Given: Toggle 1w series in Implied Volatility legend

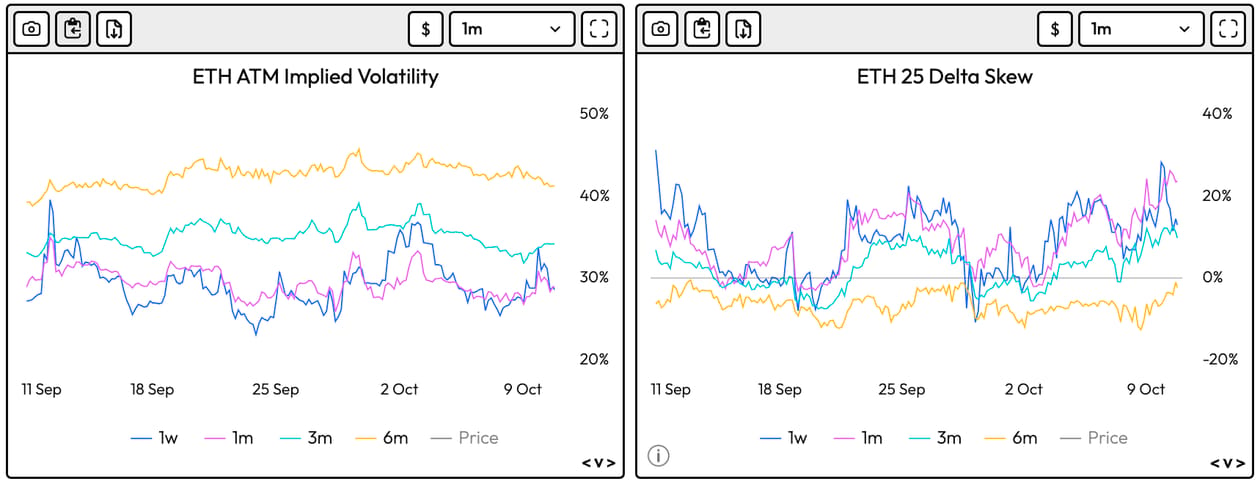Looking at the screenshot, I should [x=155, y=437].
